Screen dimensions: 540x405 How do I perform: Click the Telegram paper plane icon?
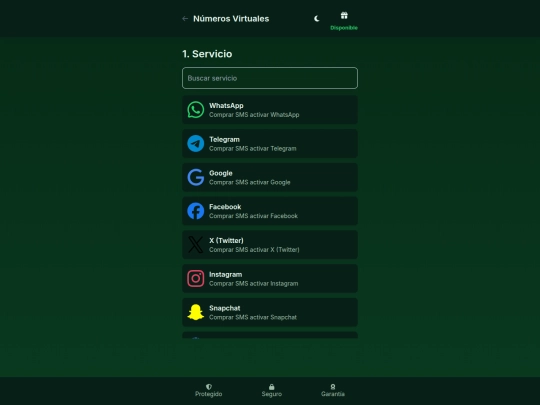(x=196, y=144)
